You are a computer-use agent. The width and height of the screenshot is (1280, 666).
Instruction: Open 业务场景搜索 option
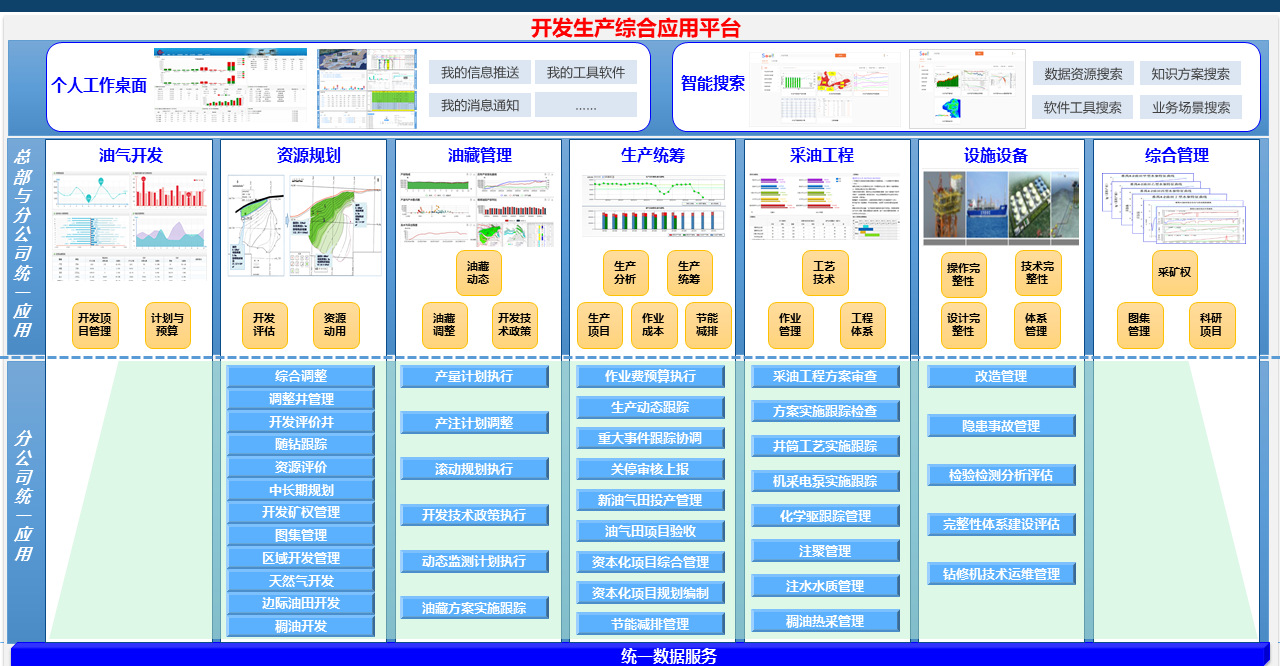coord(1190,107)
